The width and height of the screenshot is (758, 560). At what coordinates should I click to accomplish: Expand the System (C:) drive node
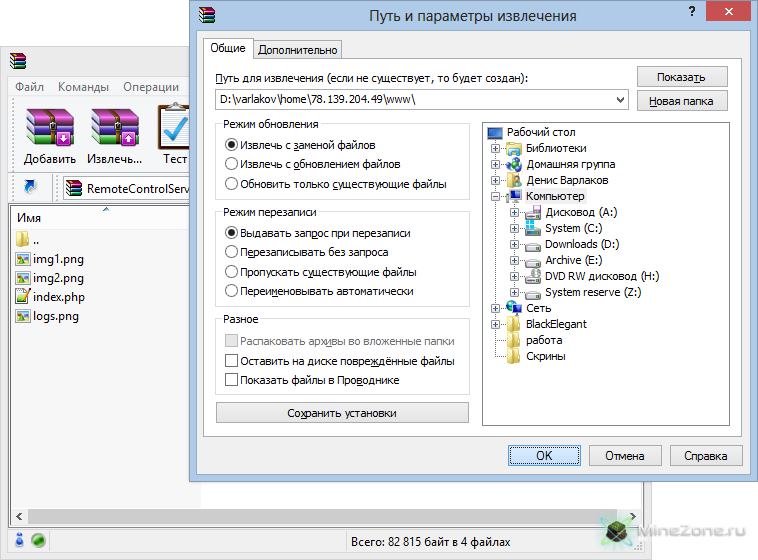(515, 228)
